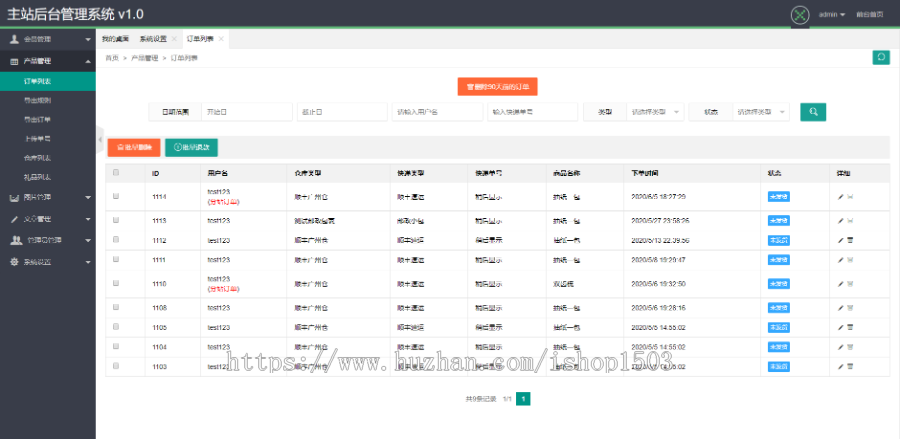This screenshot has width=900, height=439.
Task: Open the 状态 select dropdown
Action: coord(761,112)
